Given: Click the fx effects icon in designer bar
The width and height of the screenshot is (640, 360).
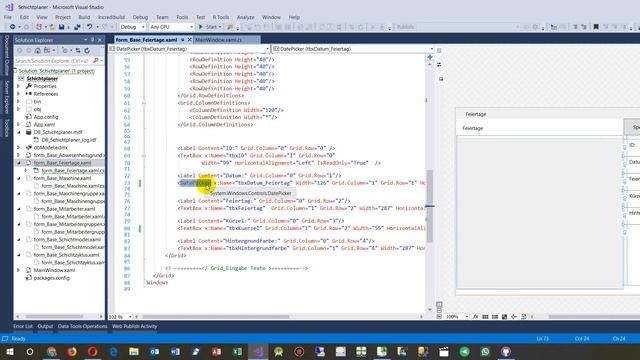Looking at the screenshot, I should click(476, 316).
